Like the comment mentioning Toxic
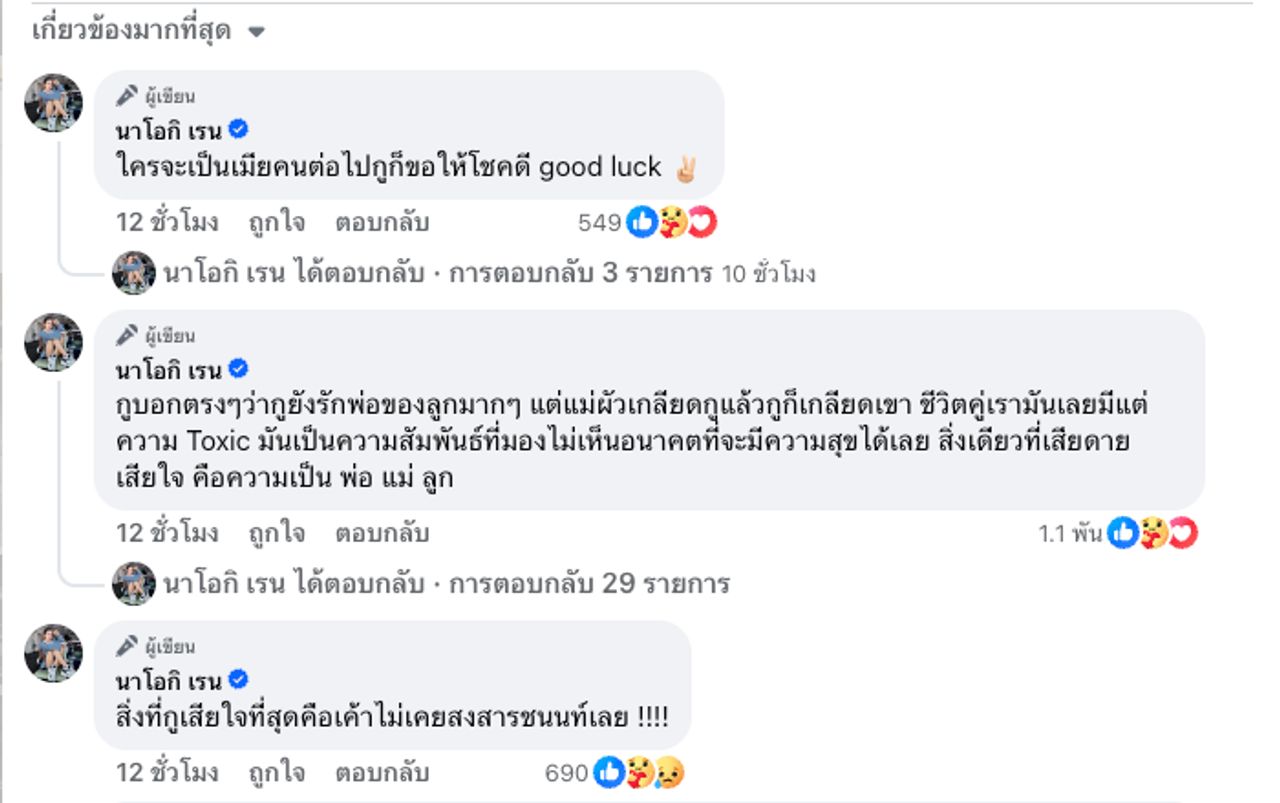This screenshot has height=803, width=1280. click(279, 533)
